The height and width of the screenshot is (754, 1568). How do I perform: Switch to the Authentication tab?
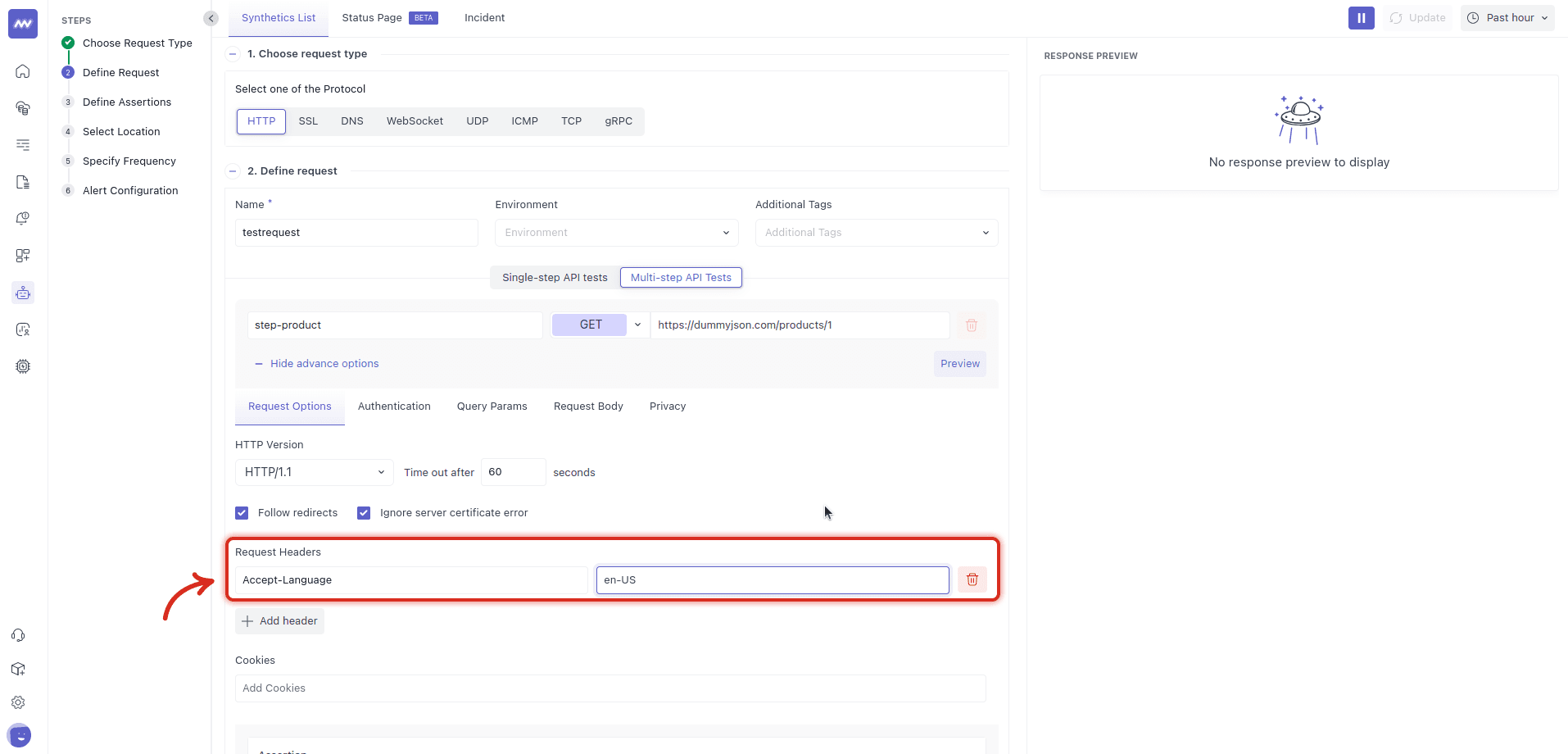click(394, 407)
